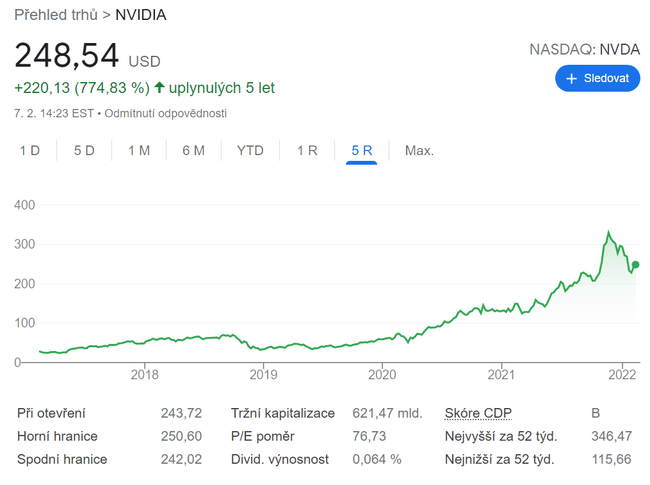The height and width of the screenshot is (485, 650).
Task: Click the green up arrow beside the gain
Action: [x=159, y=88]
